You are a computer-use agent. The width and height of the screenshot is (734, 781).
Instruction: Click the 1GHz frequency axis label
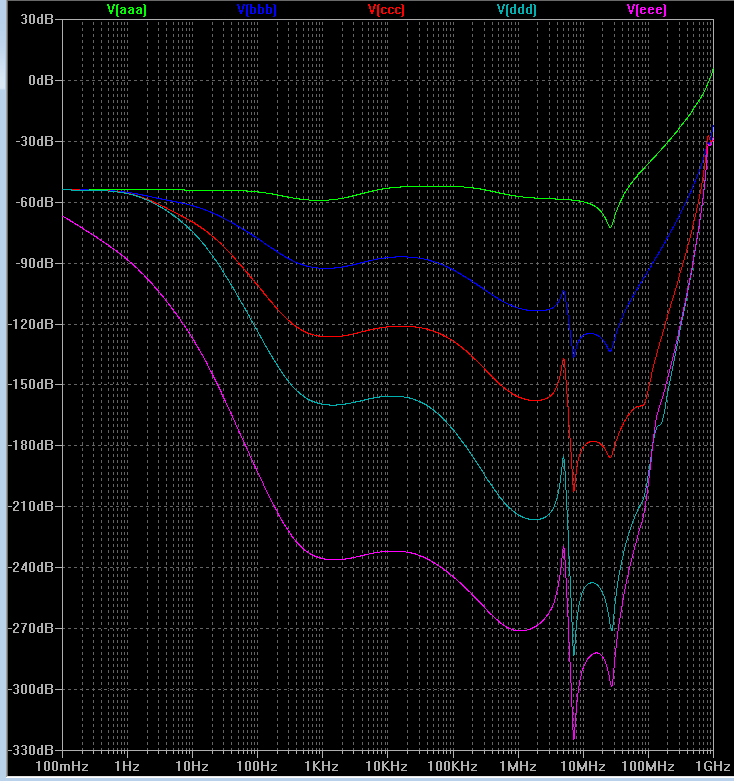713,766
